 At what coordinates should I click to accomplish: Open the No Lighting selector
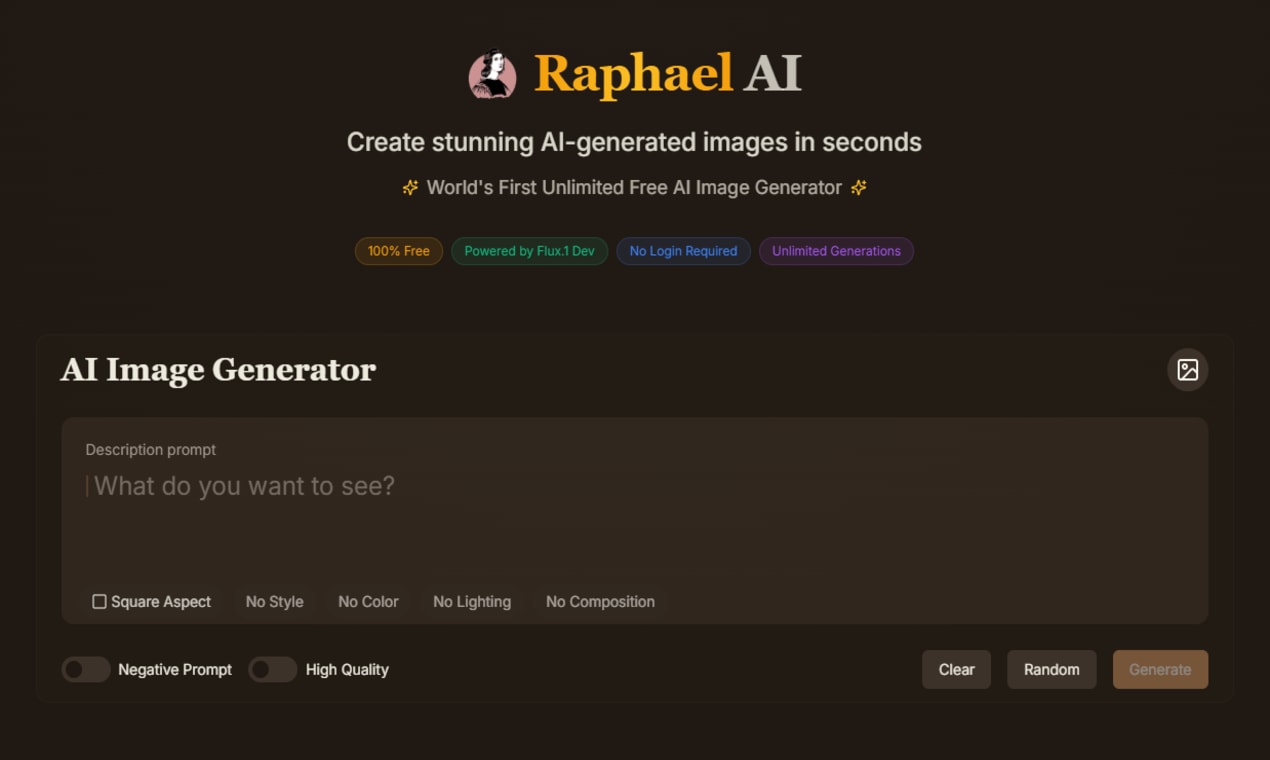coord(472,602)
